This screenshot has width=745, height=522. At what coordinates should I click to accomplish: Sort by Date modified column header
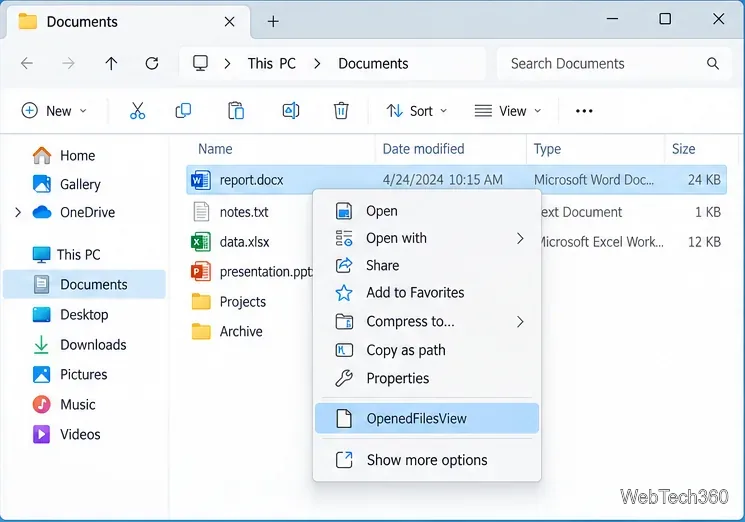coord(423,149)
